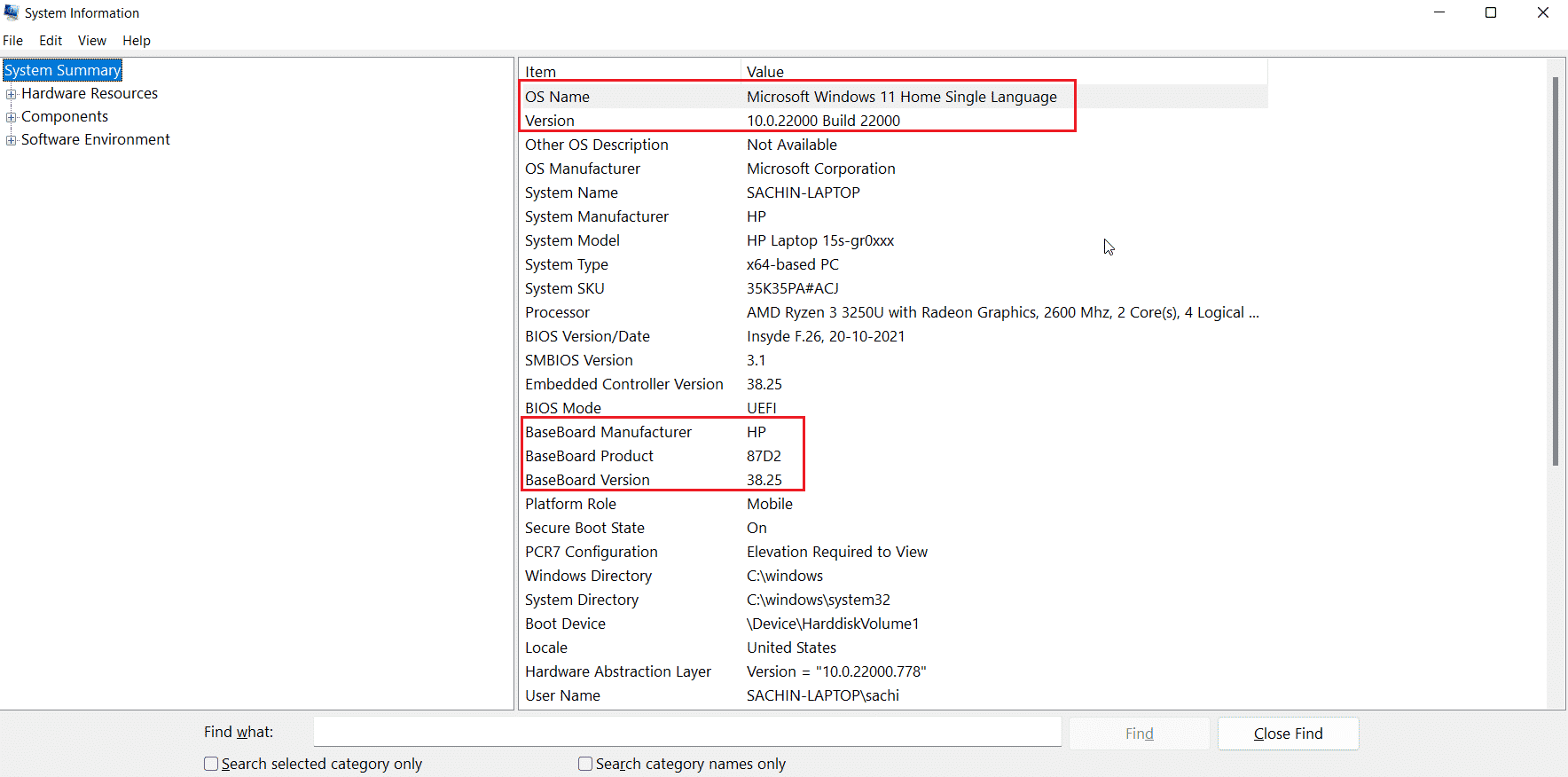Expand the Hardware Resources node

[x=12, y=94]
